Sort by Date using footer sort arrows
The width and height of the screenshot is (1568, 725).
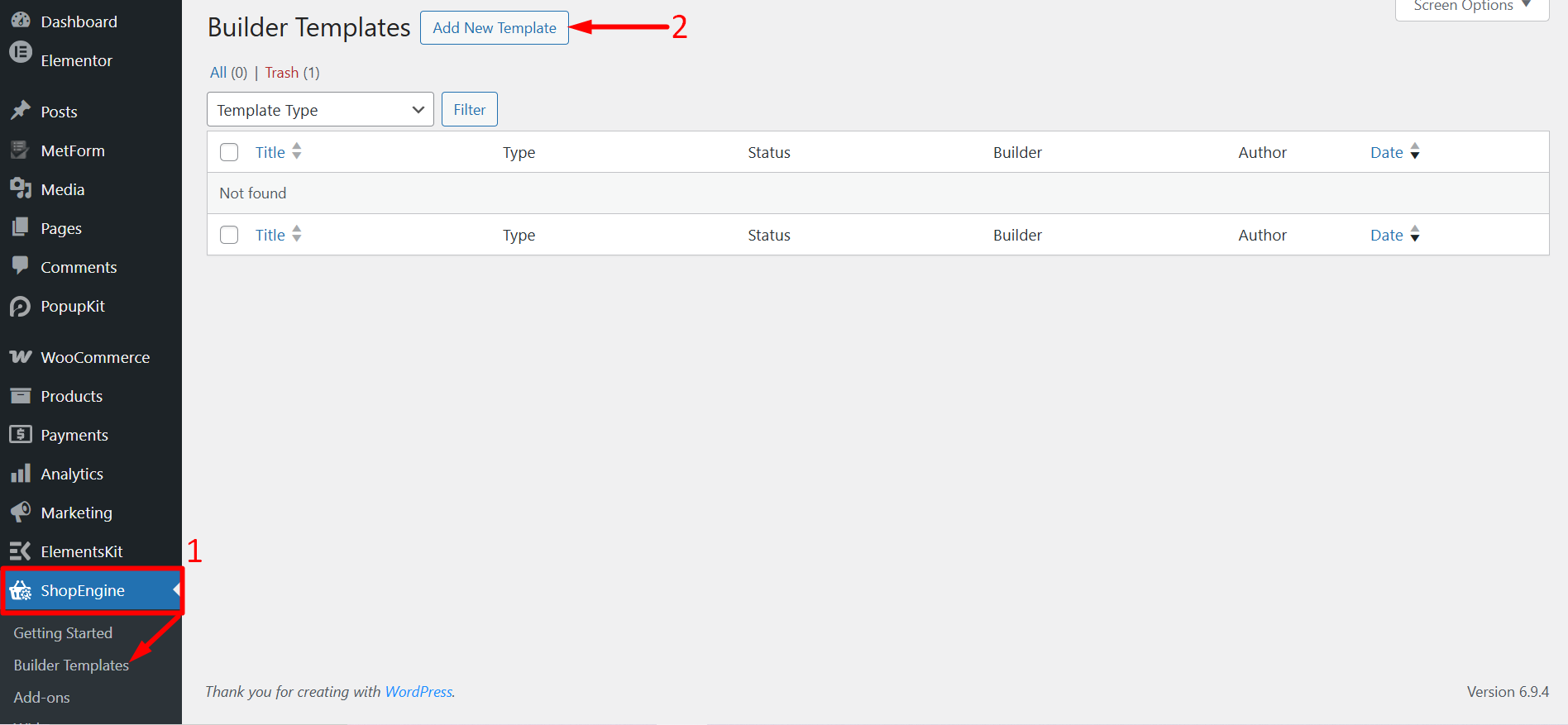(1415, 234)
